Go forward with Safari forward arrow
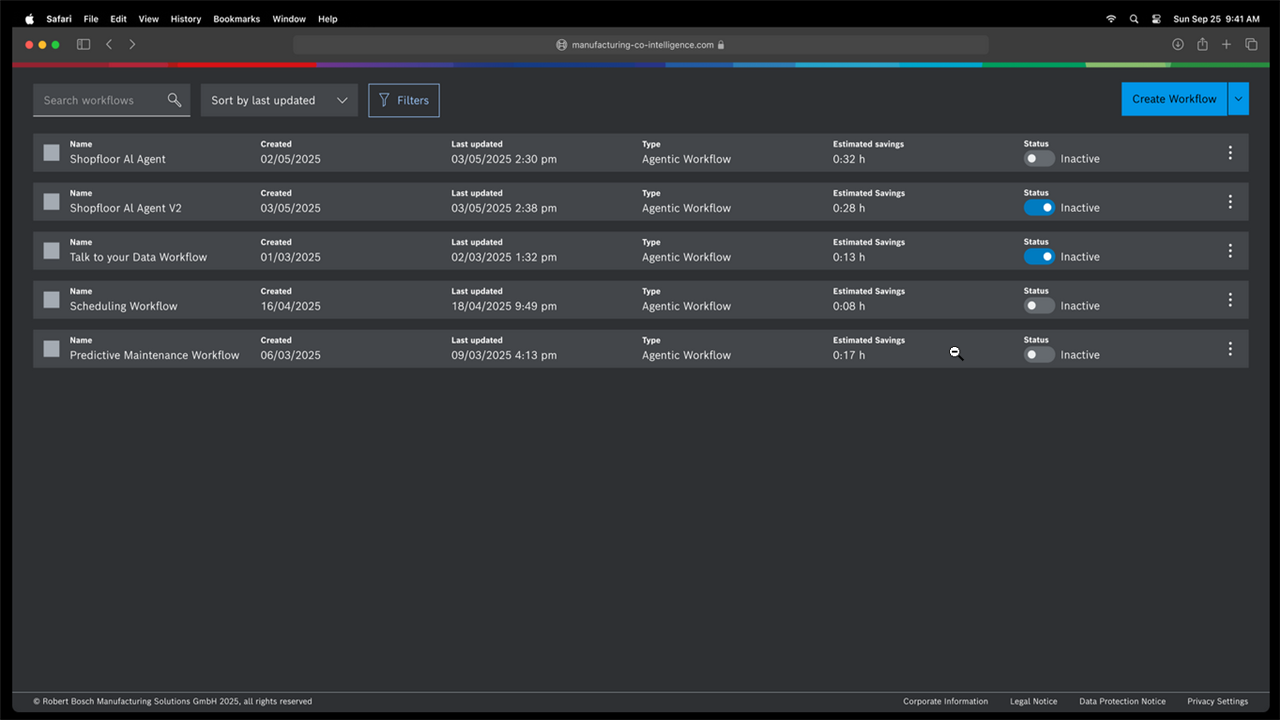This screenshot has height=720, width=1280. [132, 44]
